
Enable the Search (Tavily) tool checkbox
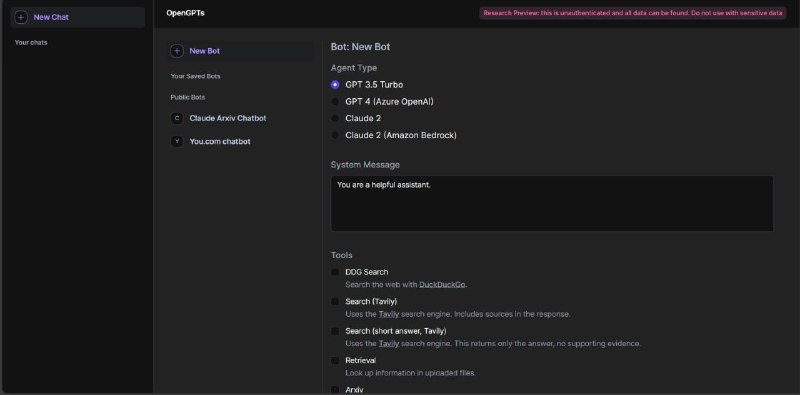(x=335, y=302)
